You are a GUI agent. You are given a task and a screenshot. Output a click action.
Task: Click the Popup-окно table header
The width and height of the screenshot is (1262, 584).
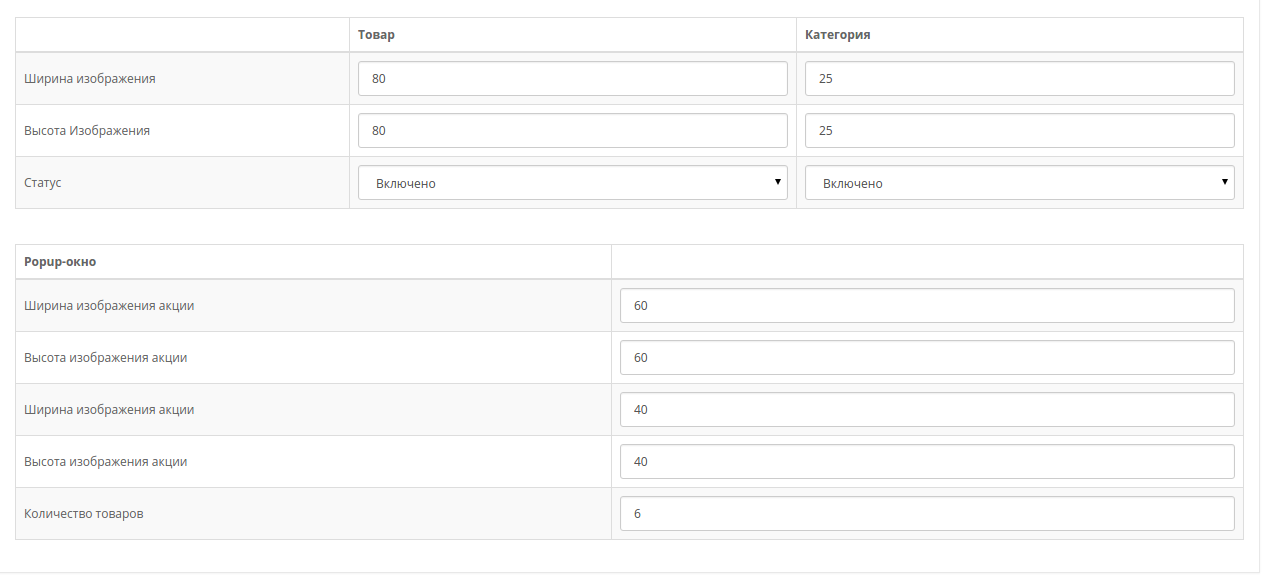click(60, 262)
